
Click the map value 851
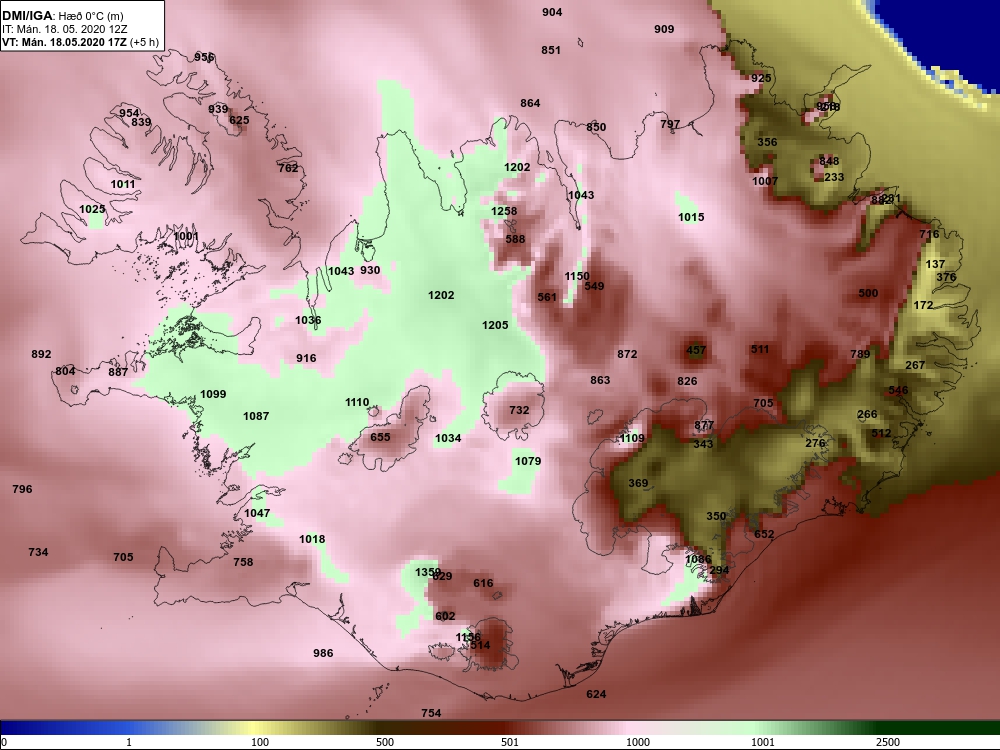pyautogui.click(x=551, y=50)
